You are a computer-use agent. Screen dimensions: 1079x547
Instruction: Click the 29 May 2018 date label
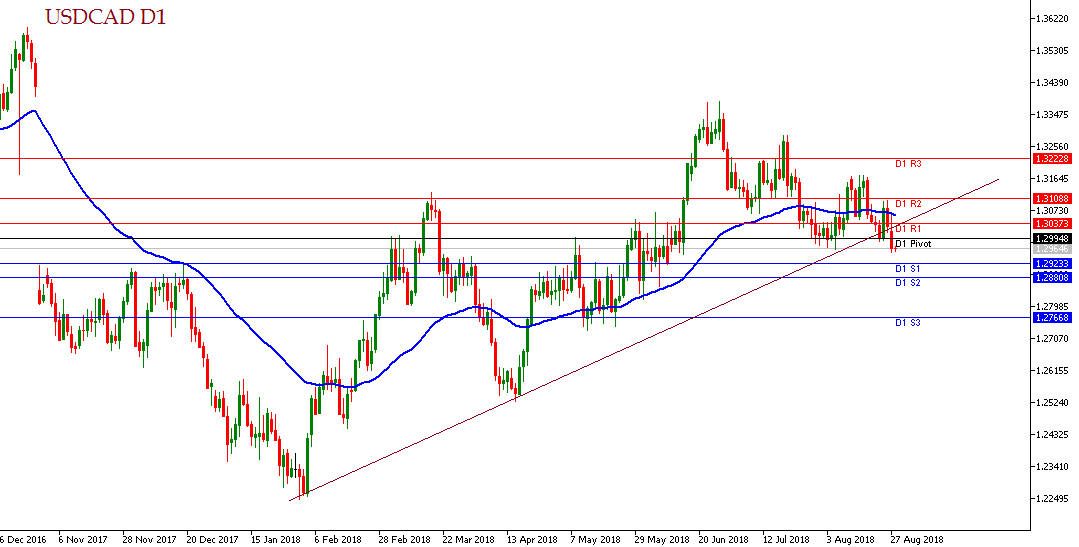point(661,539)
